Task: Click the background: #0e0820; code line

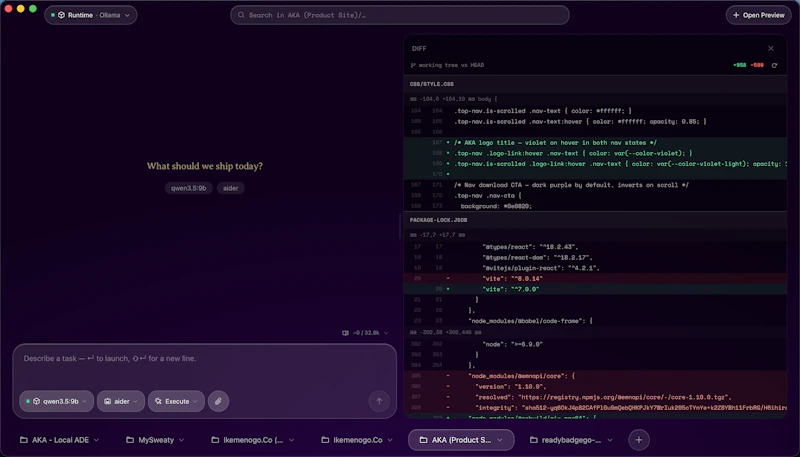Action: coord(595,206)
